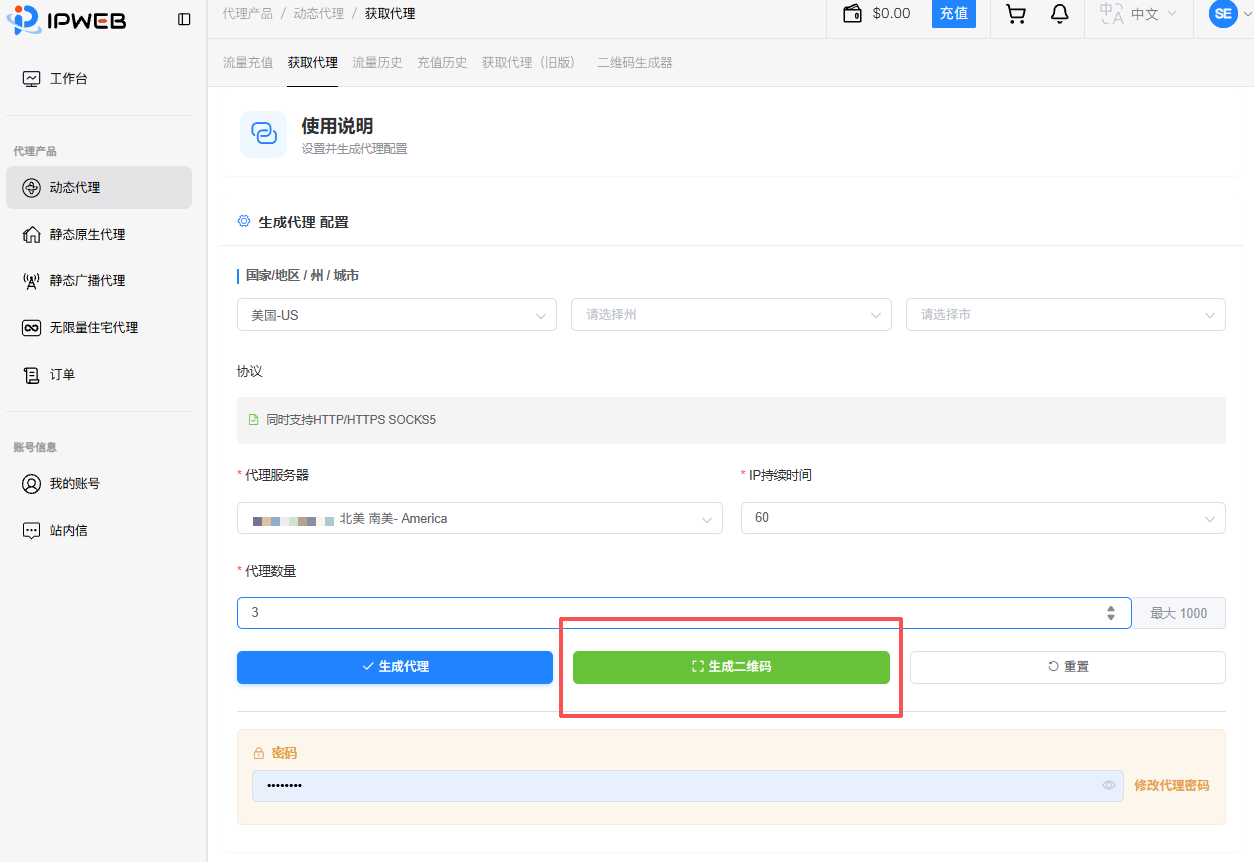Click the 最大 1000 label
The image size is (1254, 862).
(1179, 613)
